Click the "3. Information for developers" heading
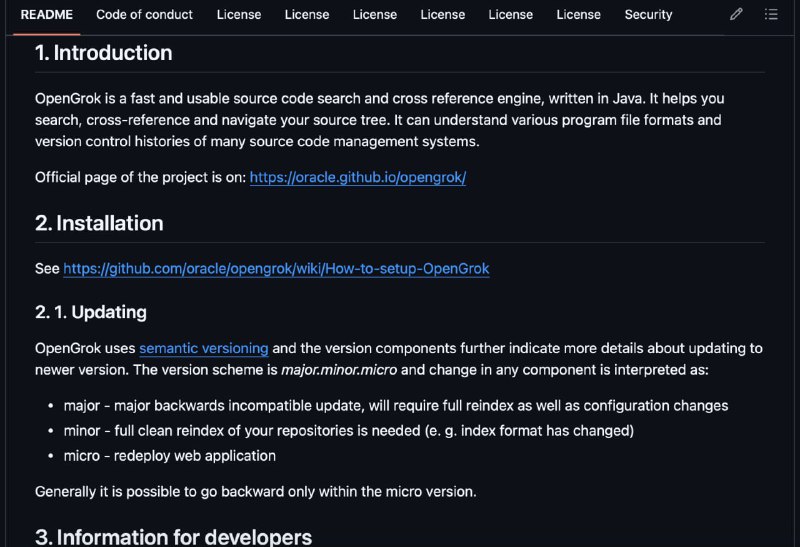The width and height of the screenshot is (800, 547). pyautogui.click(x=173, y=537)
